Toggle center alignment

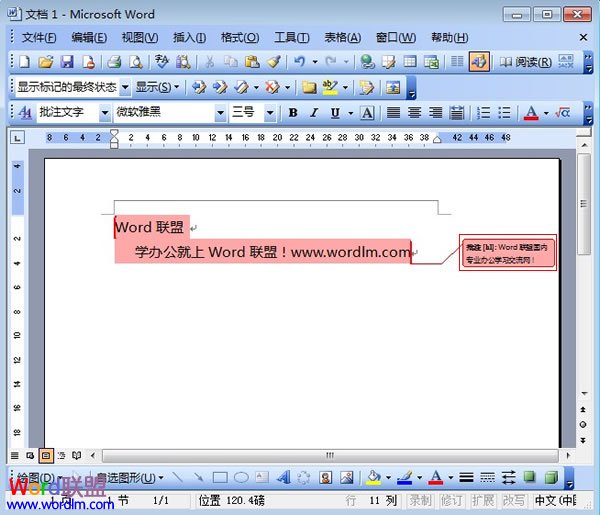coord(414,112)
